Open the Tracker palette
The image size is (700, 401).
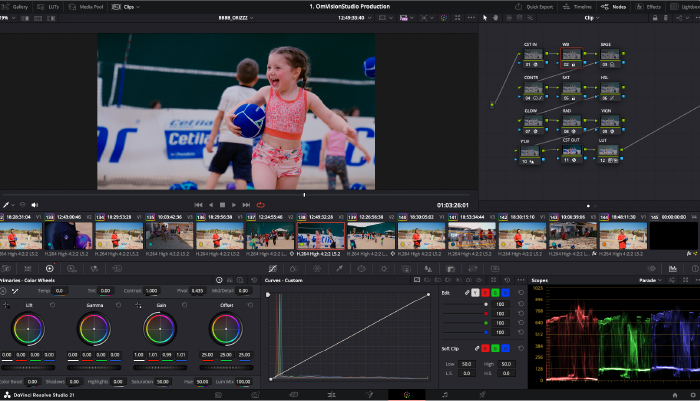coord(383,268)
